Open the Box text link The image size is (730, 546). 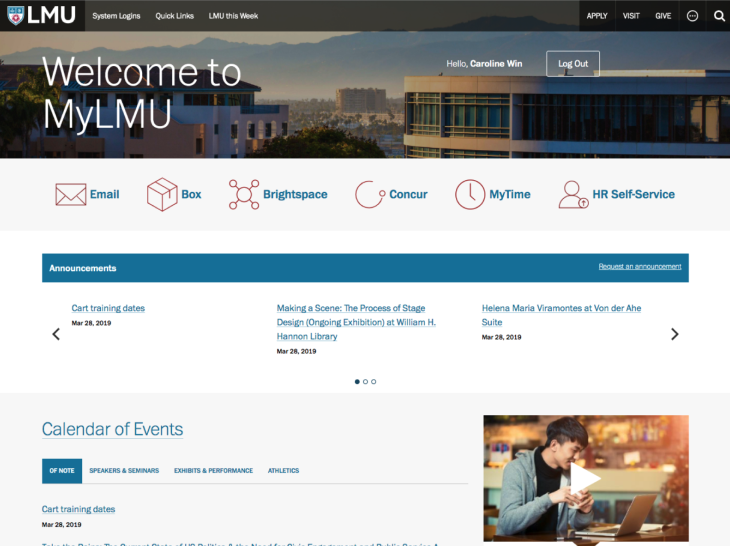(191, 194)
